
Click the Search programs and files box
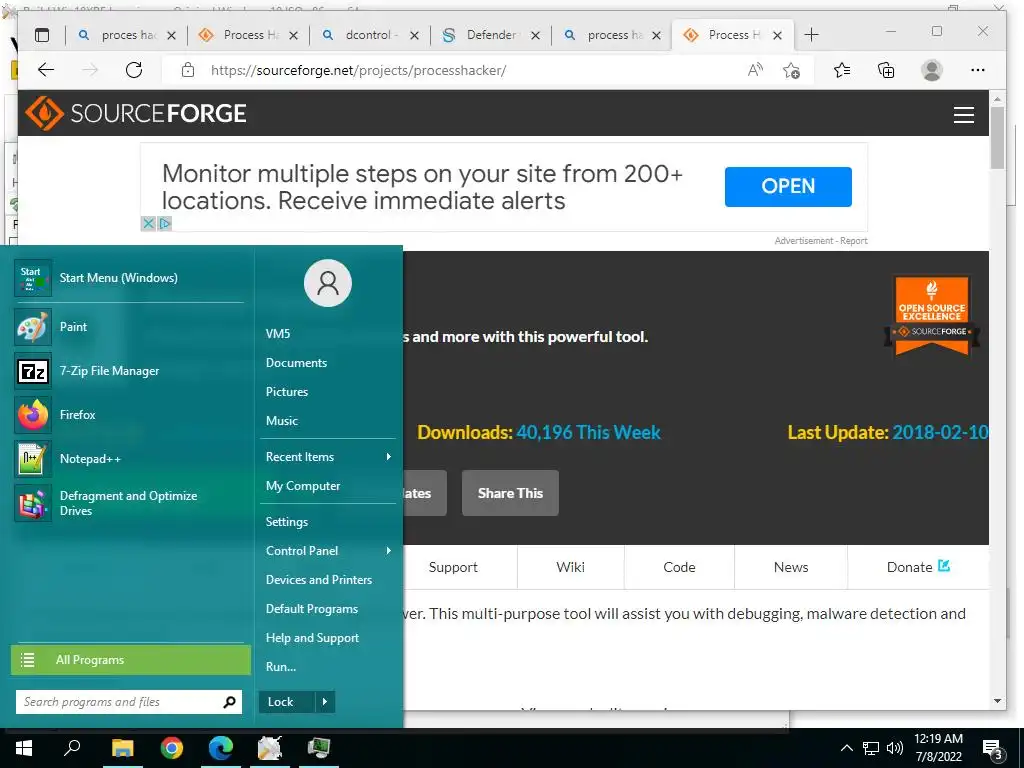coord(129,702)
